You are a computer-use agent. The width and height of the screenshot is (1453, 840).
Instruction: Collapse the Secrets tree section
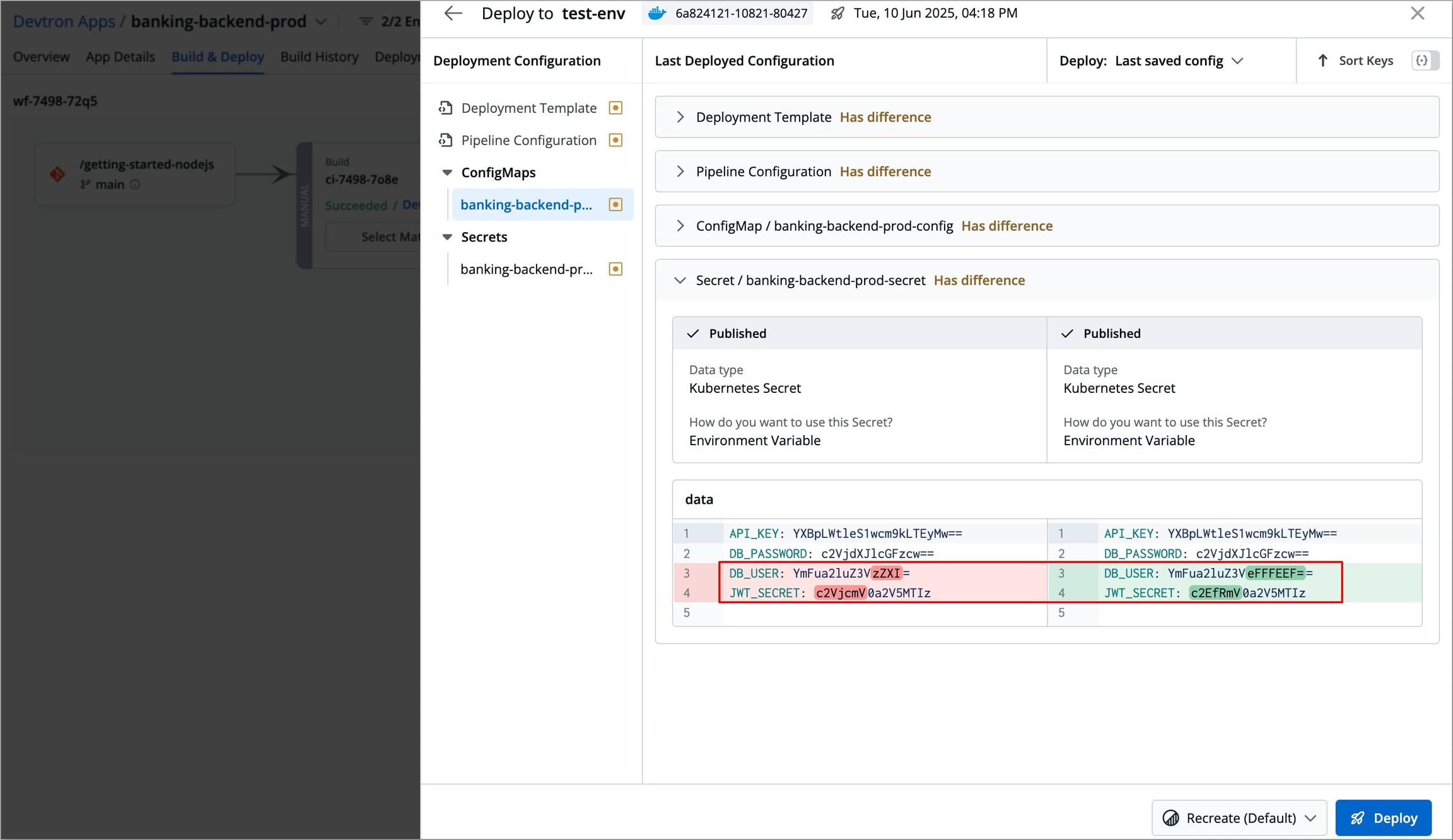coord(447,237)
